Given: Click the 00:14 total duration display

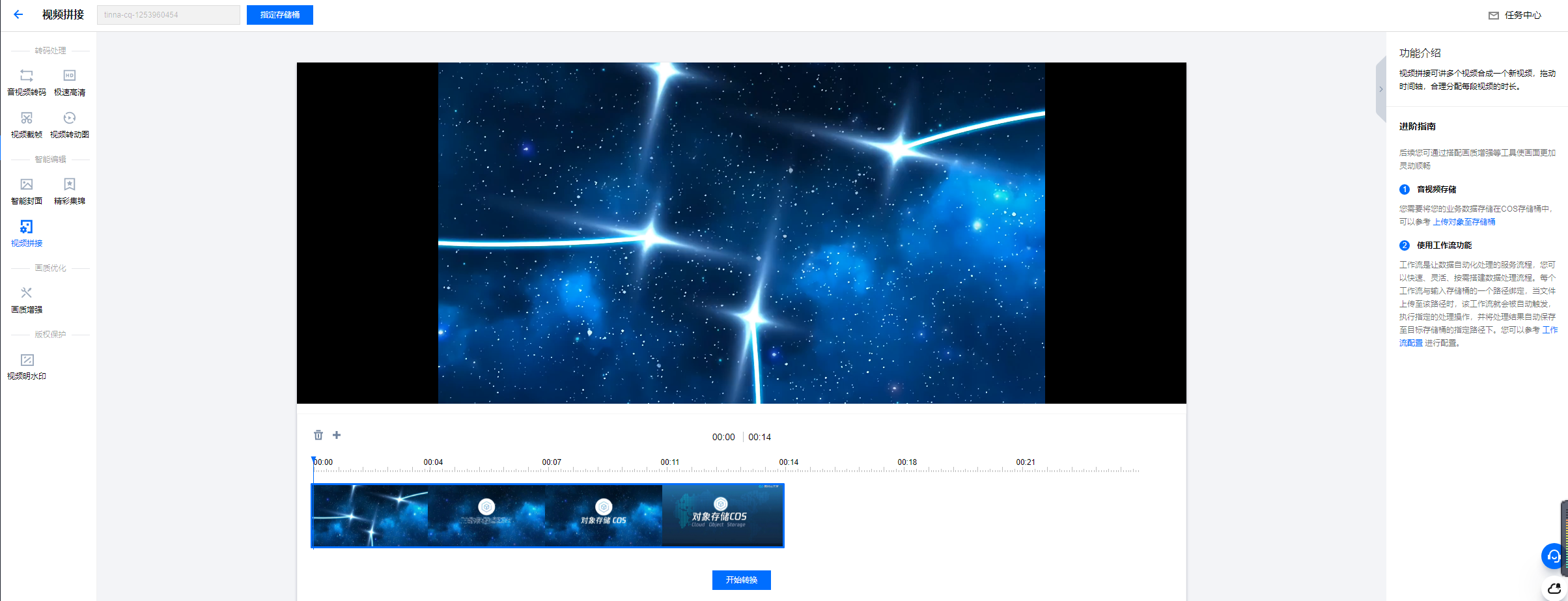Looking at the screenshot, I should 759,437.
